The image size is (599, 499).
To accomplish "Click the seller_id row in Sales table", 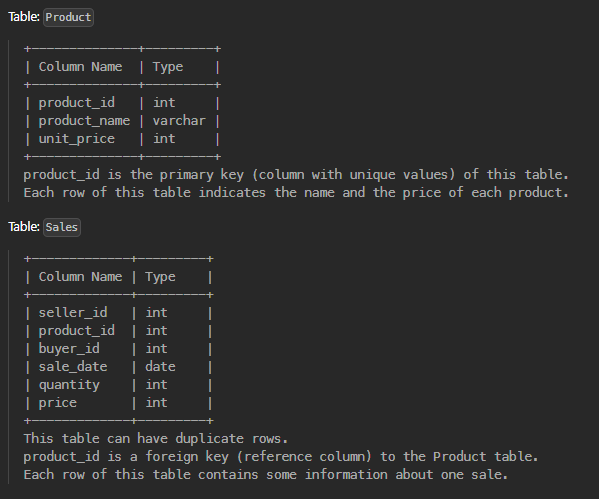I will [x=118, y=313].
